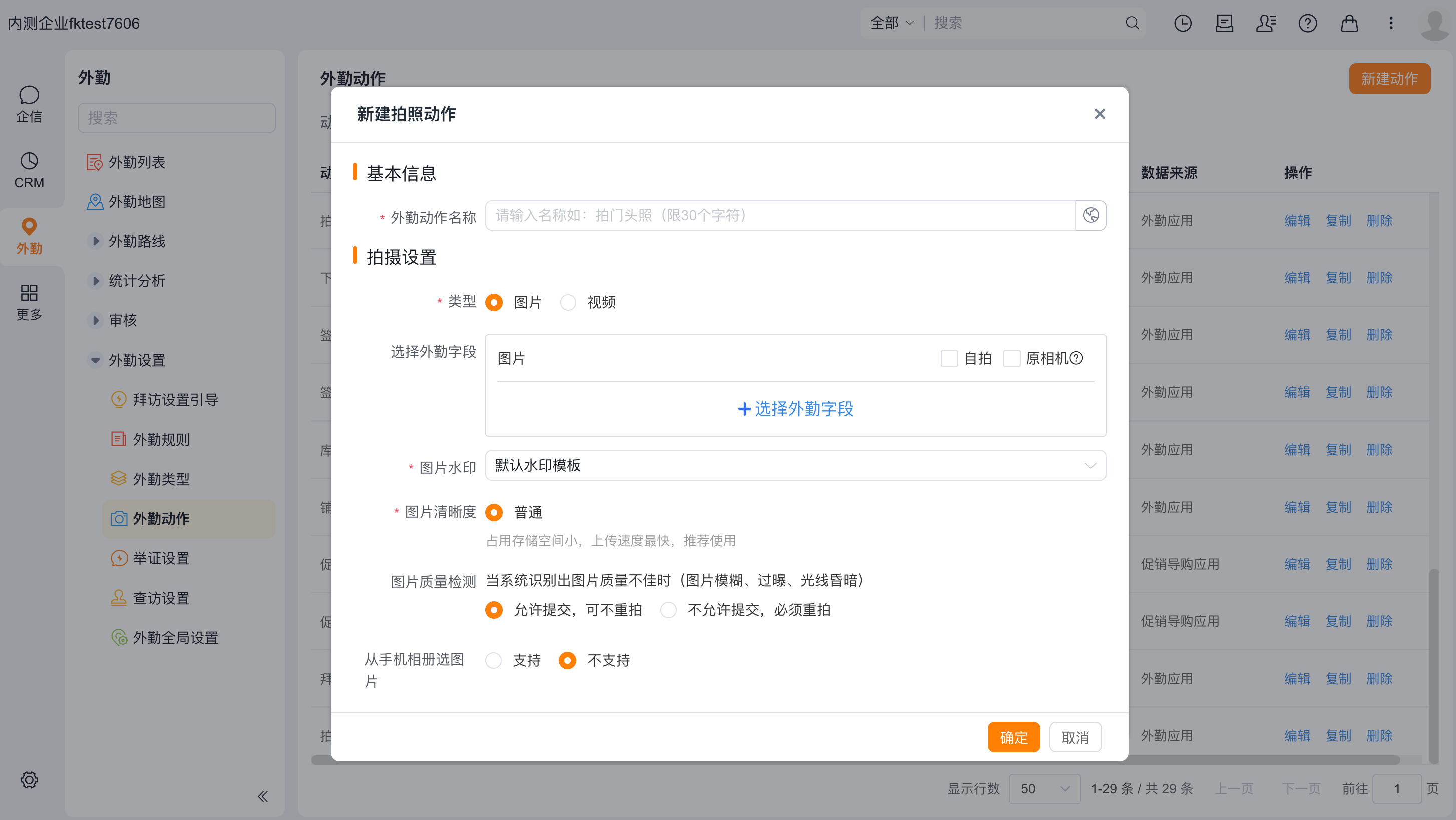Open the 全部 search scope dropdown
The width and height of the screenshot is (1456, 820).
pyautogui.click(x=892, y=23)
